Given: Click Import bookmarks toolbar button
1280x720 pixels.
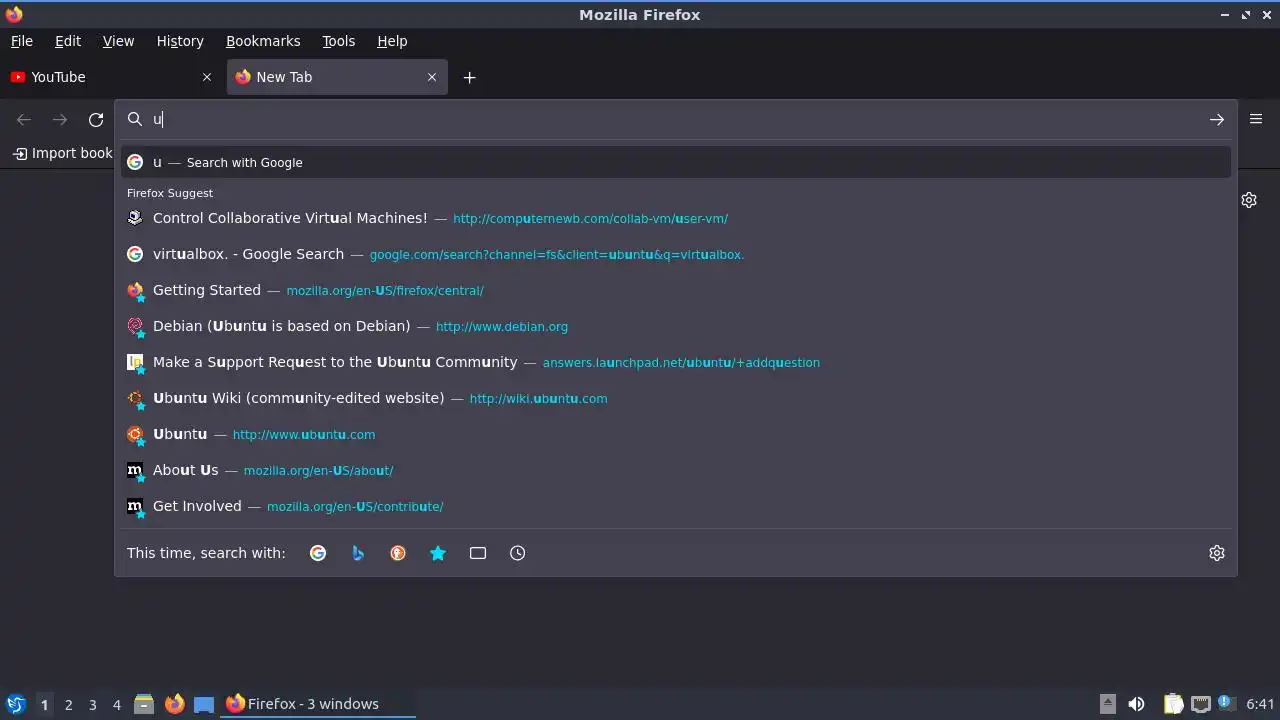Looking at the screenshot, I should click(62, 153).
